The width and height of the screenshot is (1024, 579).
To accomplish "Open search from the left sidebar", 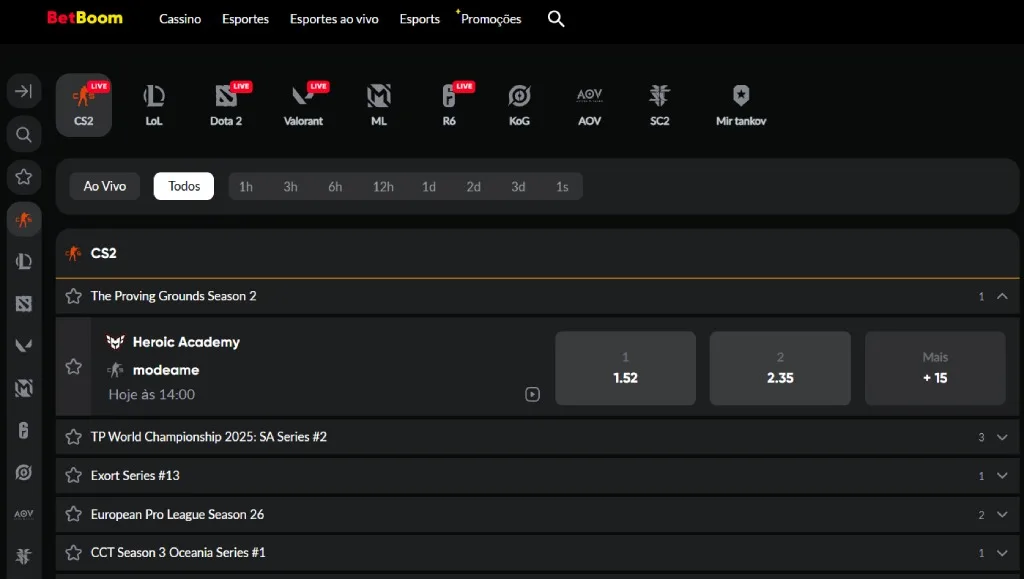I will [x=24, y=134].
